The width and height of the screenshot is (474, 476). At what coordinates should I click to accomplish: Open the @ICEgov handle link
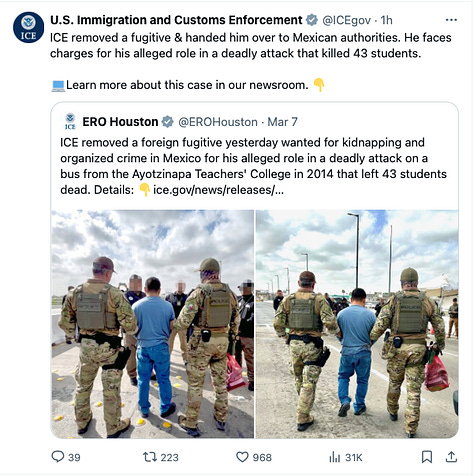click(x=346, y=20)
